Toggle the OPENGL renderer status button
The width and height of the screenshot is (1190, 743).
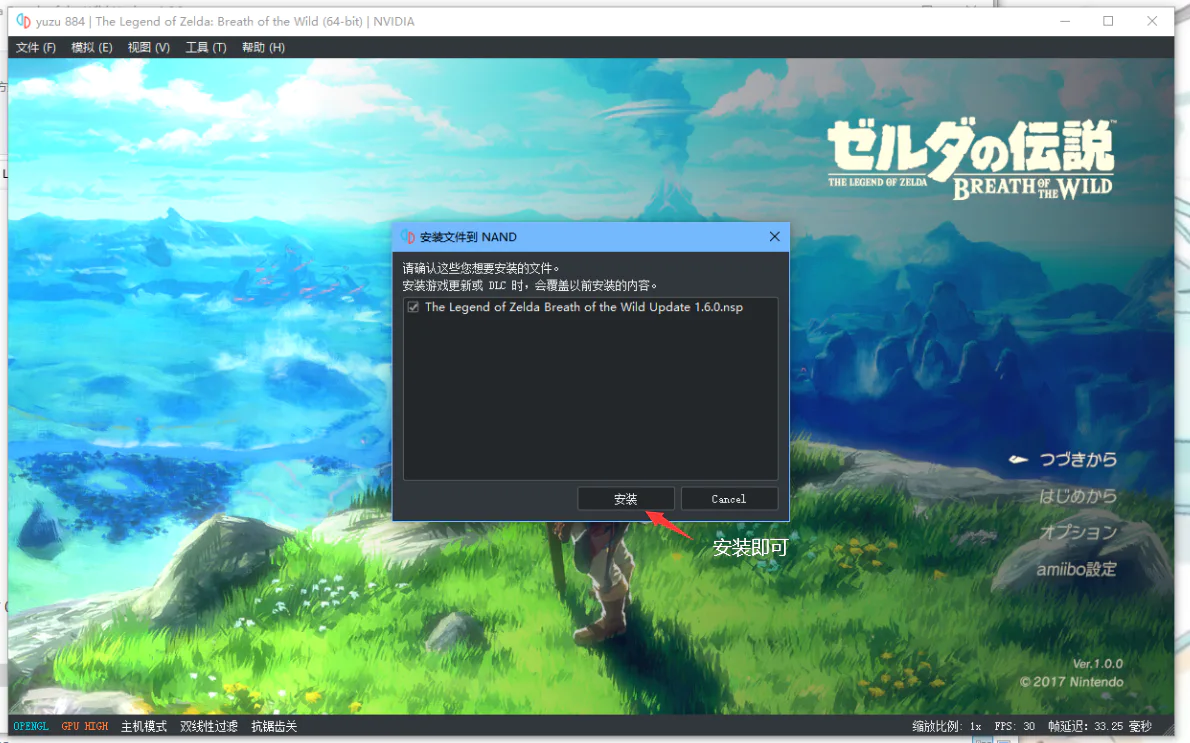[31, 726]
